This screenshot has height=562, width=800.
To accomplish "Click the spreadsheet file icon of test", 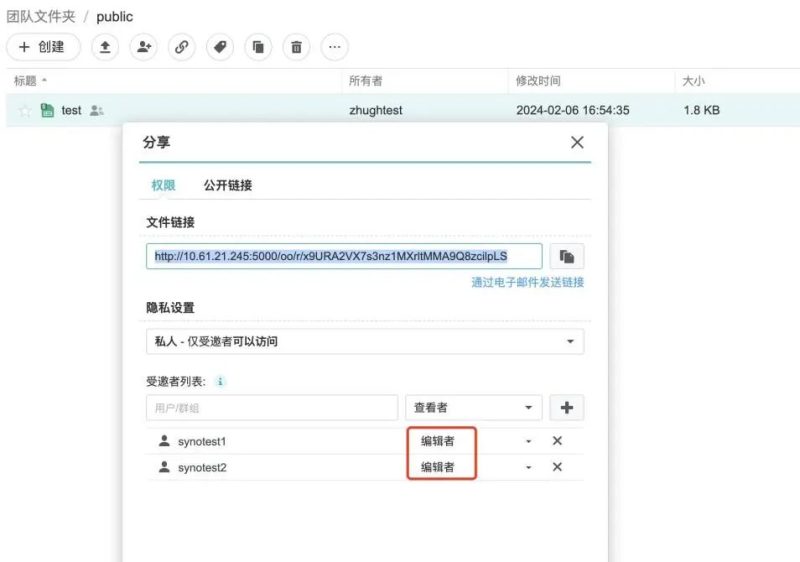I will coord(47,110).
